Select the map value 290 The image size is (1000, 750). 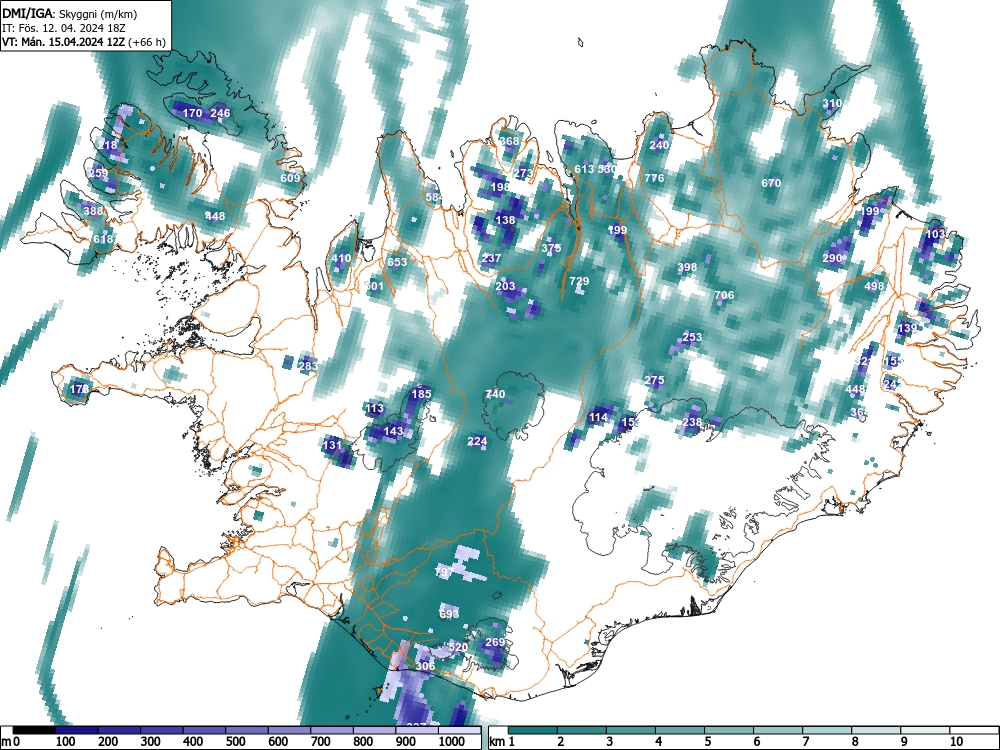tap(832, 258)
